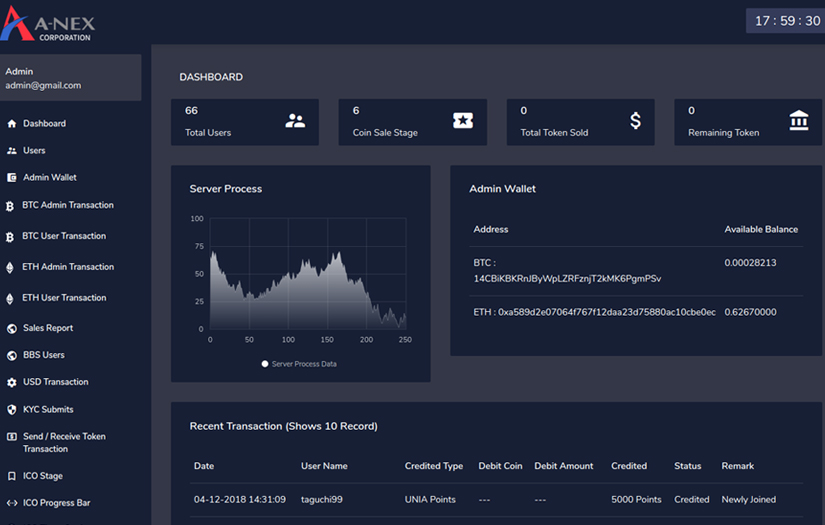Click the 5000 Points credited value
The height and width of the screenshot is (525, 825).
[636, 500]
